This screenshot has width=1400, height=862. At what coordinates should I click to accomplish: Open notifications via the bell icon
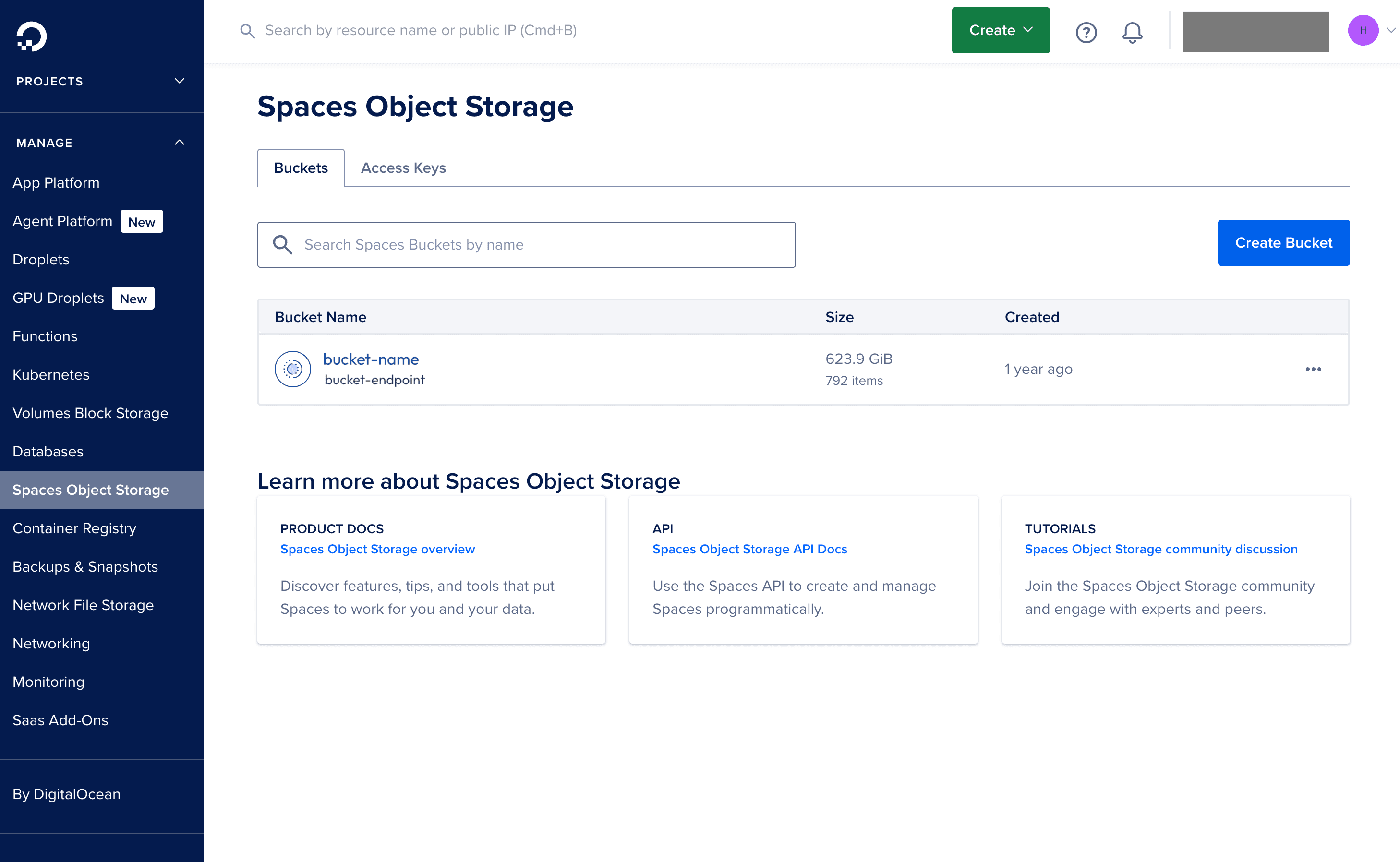coord(1132,33)
